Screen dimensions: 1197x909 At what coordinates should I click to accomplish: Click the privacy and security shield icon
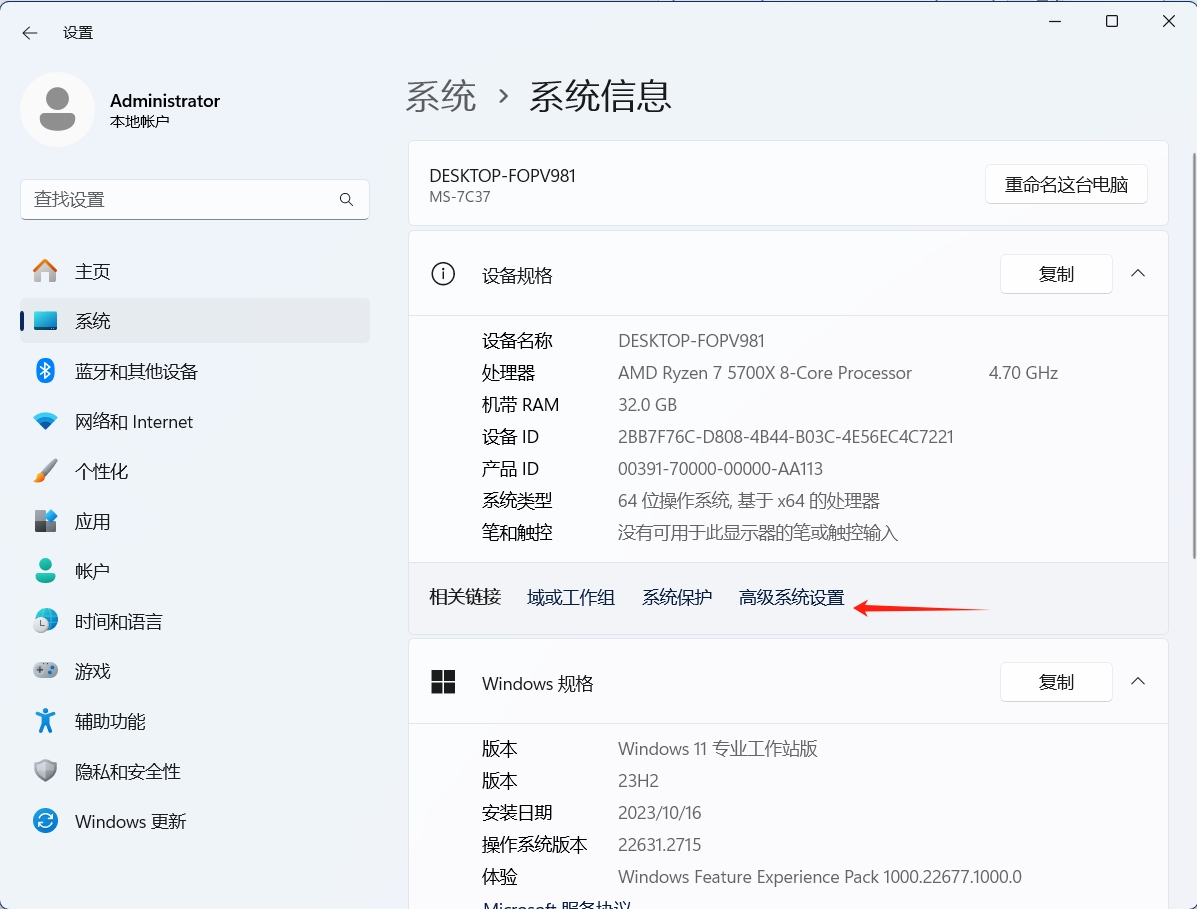click(x=45, y=771)
